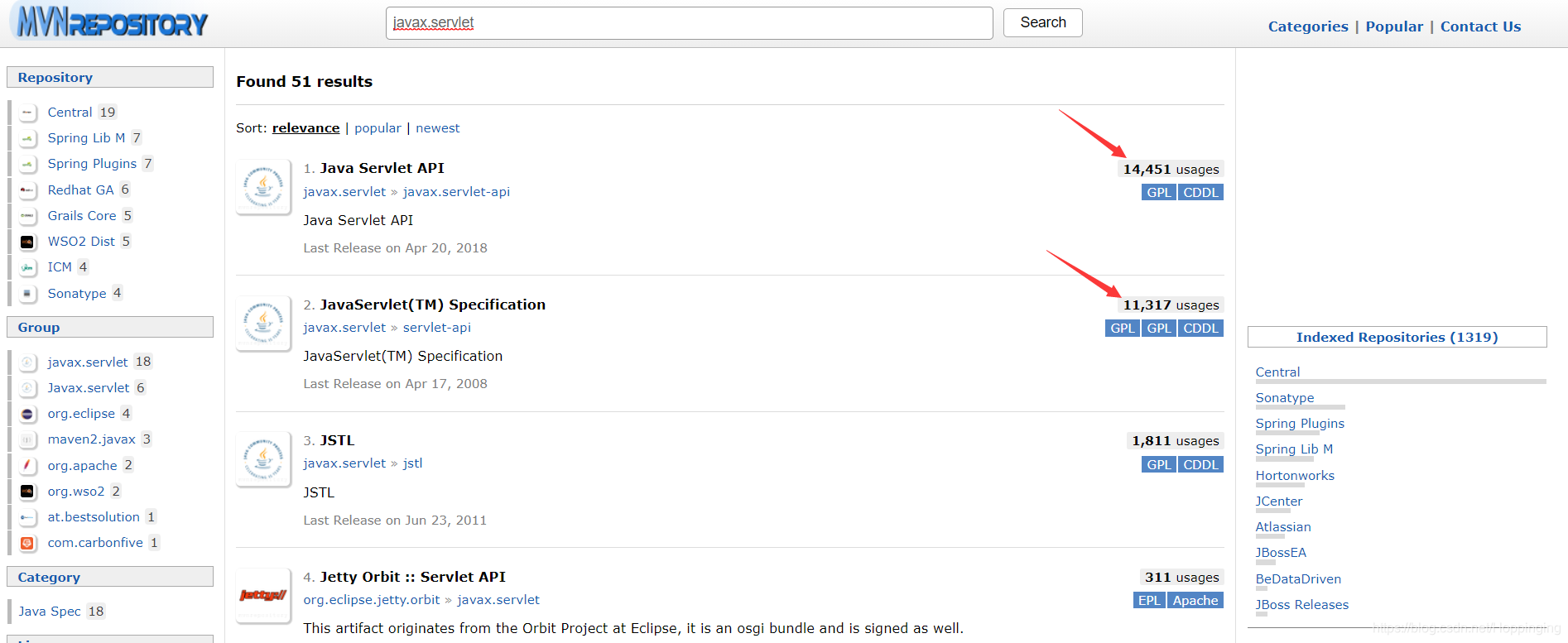Click the servlet-api artifact link
Image resolution: width=1568 pixels, height=643 pixels.
[437, 328]
